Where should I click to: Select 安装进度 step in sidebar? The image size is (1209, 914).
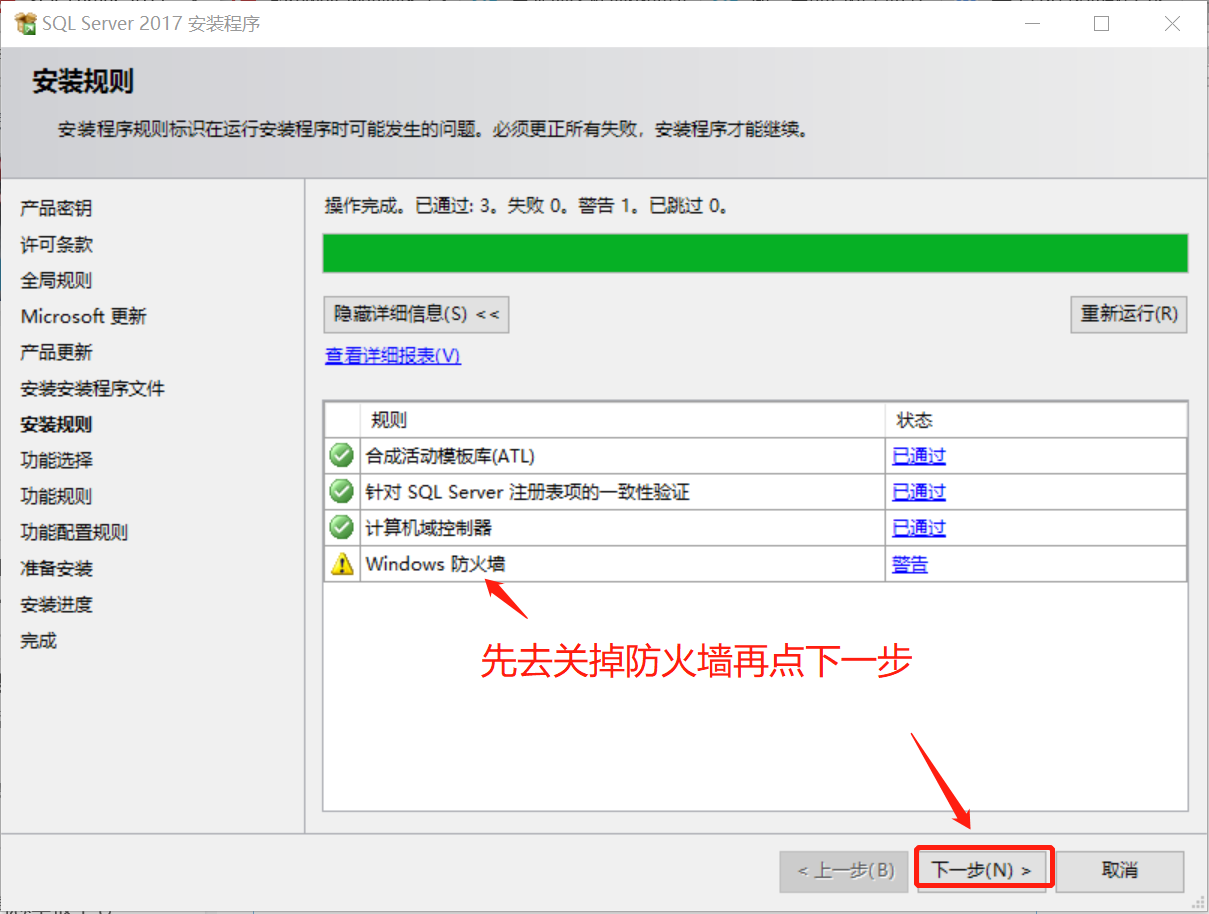pos(56,604)
